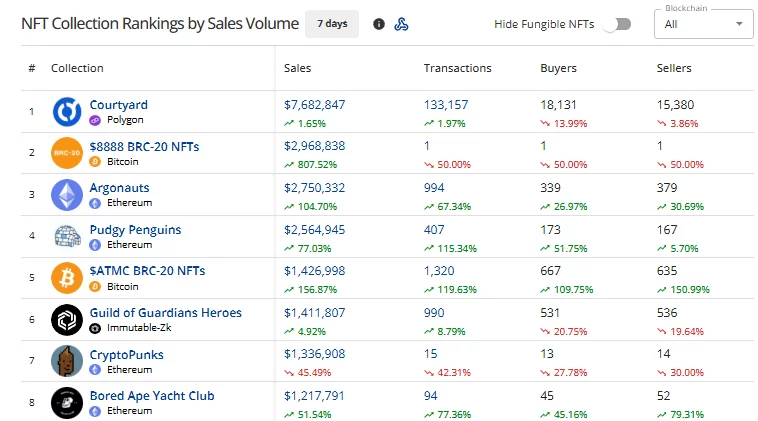Open the Argonauts collection link
Image resolution: width=758 pixels, height=421 pixels.
119,188
